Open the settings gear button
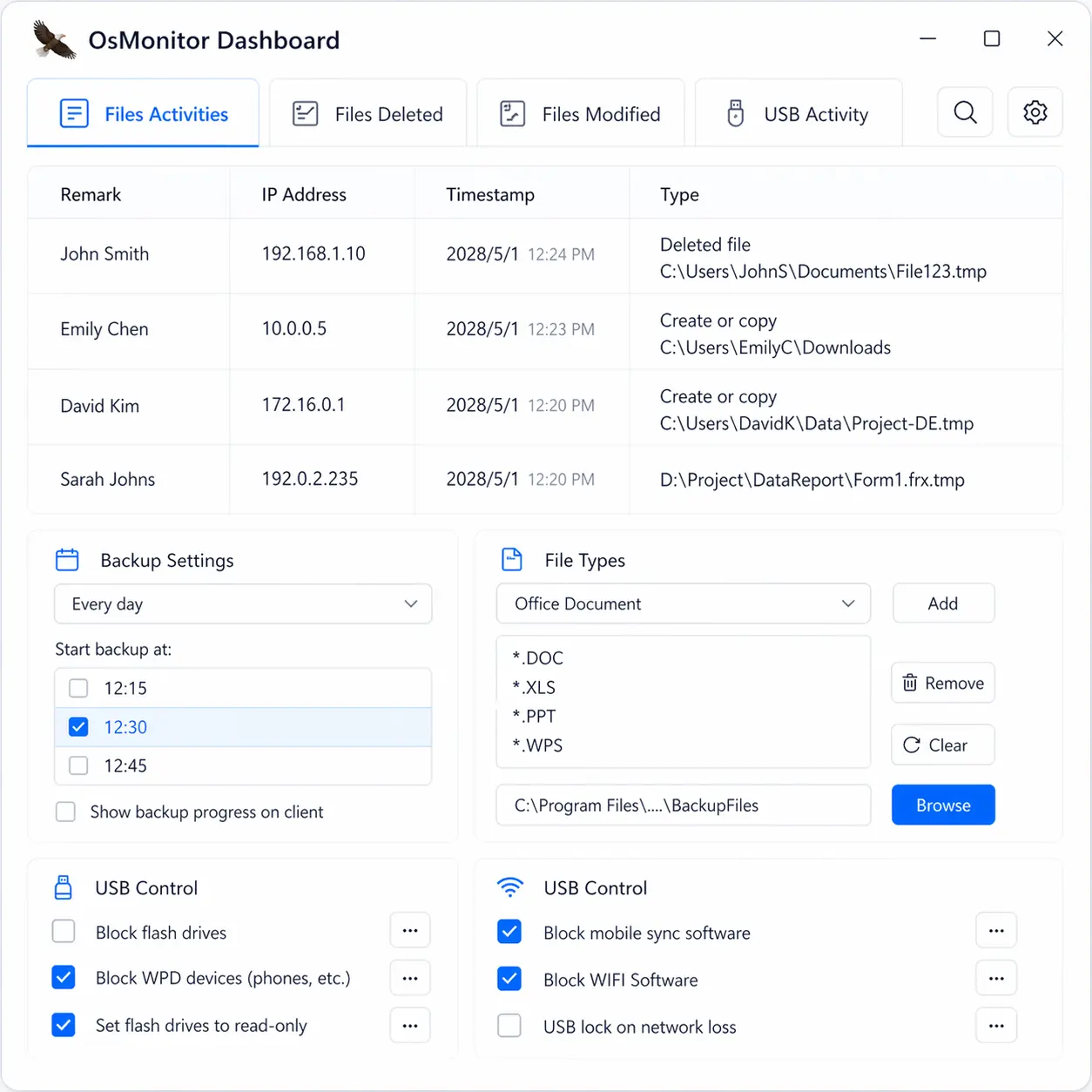The image size is (1092, 1092). (x=1035, y=112)
